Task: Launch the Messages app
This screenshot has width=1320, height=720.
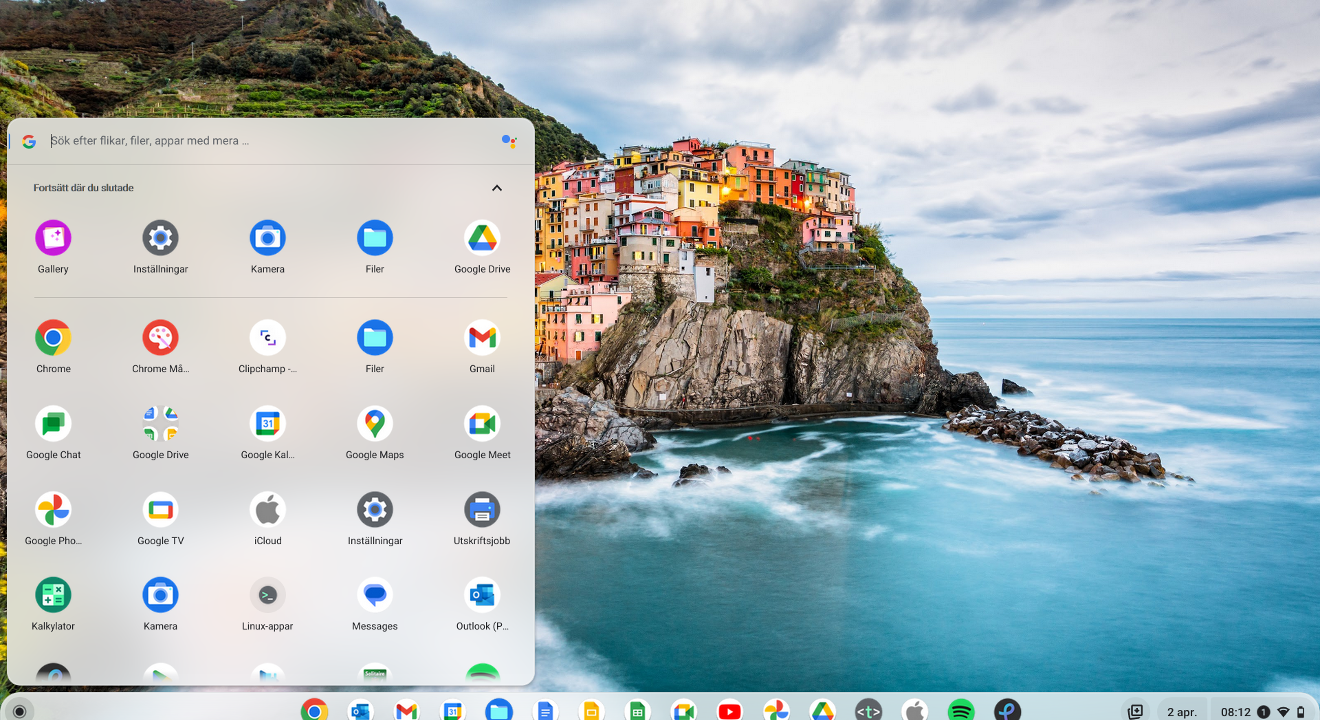Action: (x=375, y=596)
